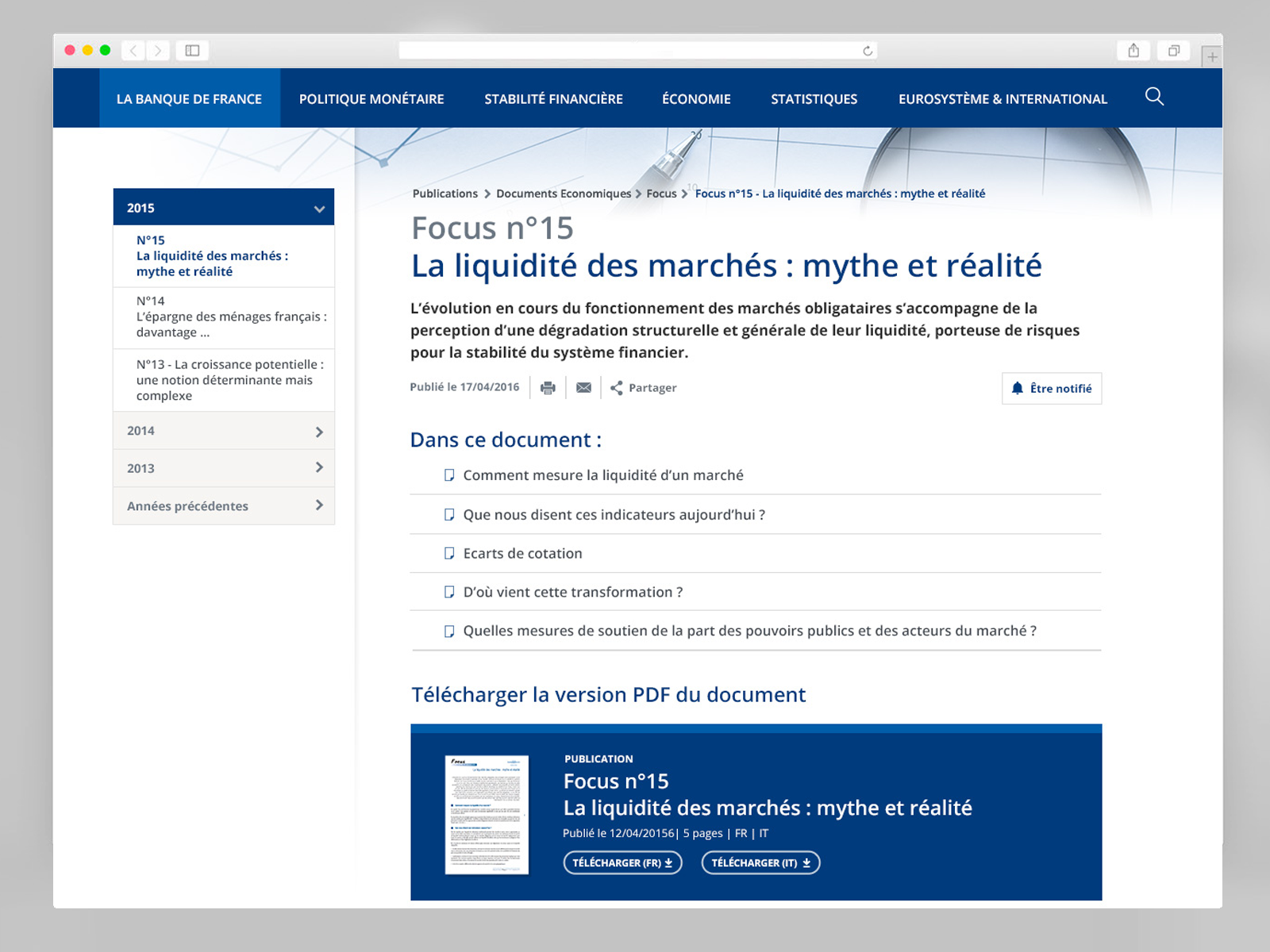Collapse the 2015 section chevron
Viewport: 1270px width, 952px height.
(x=319, y=209)
